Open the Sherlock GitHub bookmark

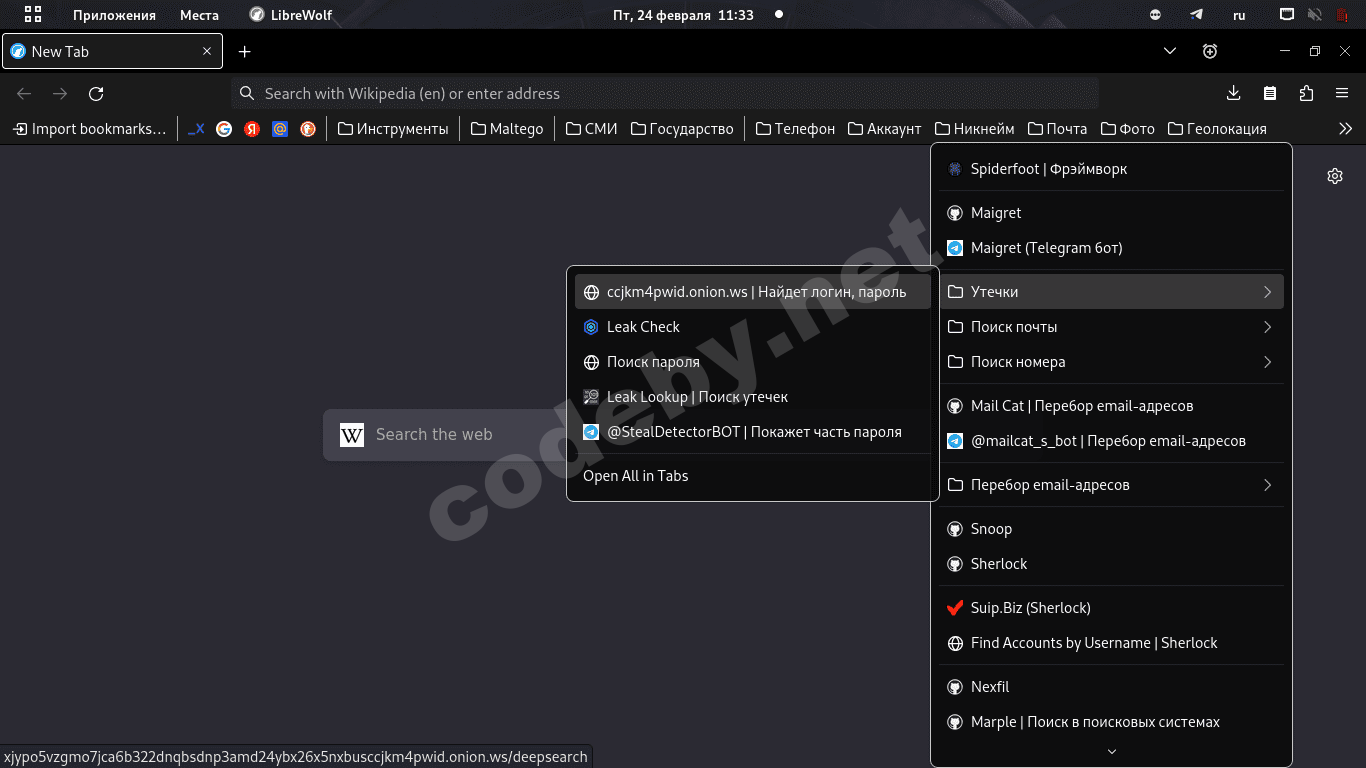(1111, 564)
